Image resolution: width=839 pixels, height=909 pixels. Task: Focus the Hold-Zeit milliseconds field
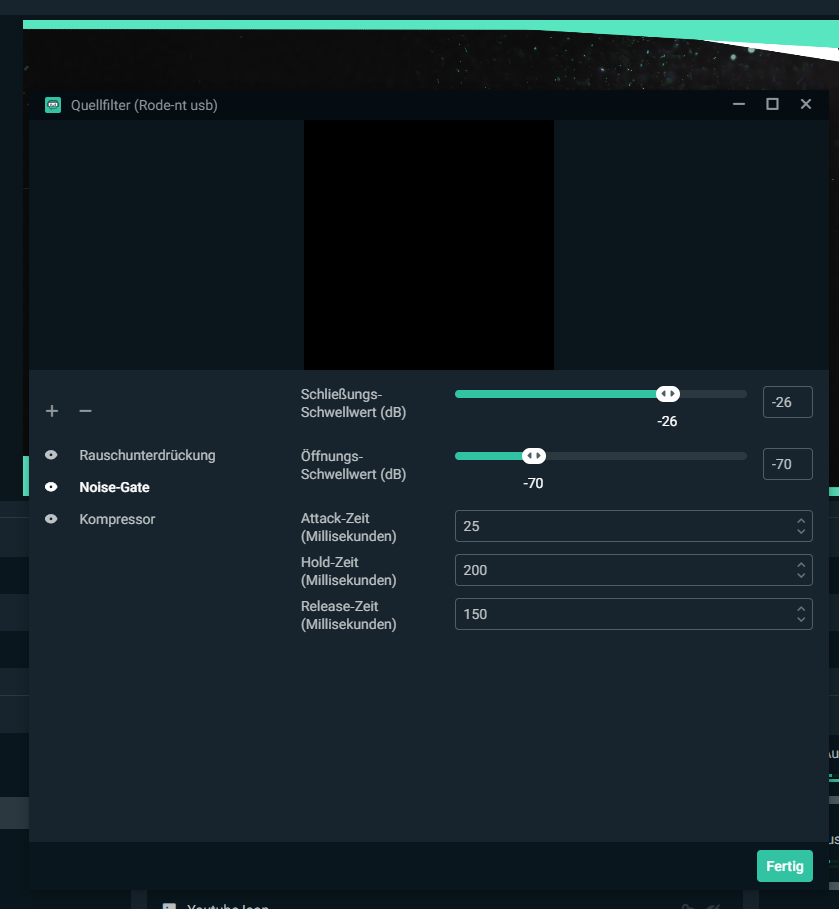tap(620, 570)
